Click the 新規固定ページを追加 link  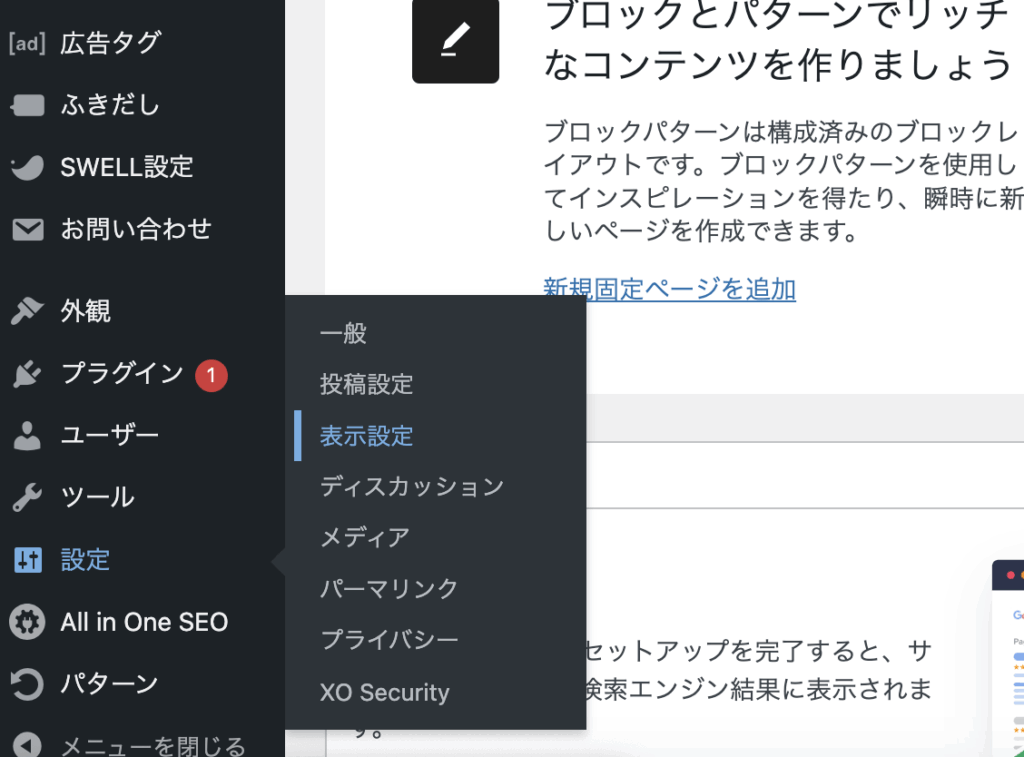669,289
